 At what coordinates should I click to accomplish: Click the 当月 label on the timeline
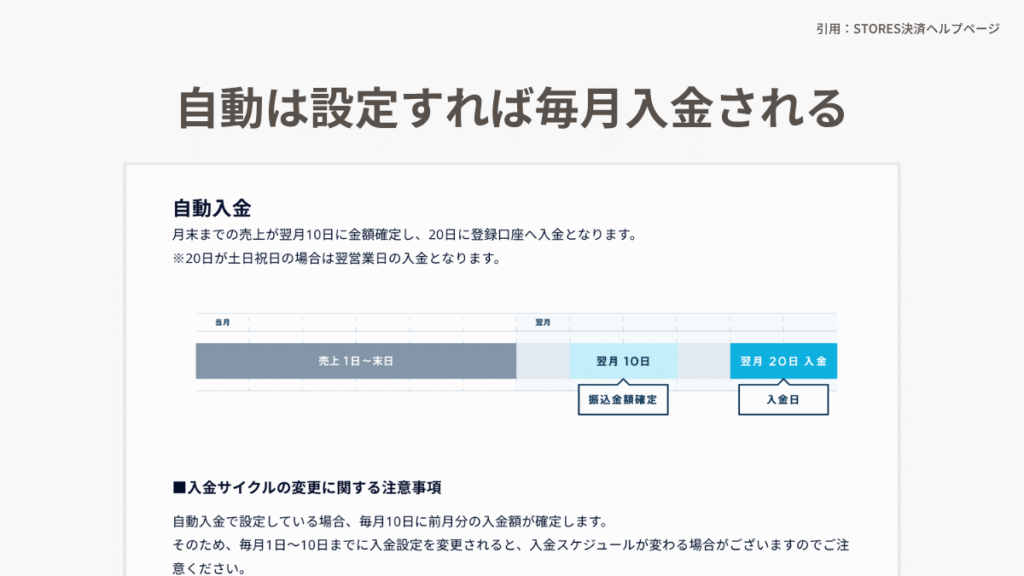[x=222, y=322]
